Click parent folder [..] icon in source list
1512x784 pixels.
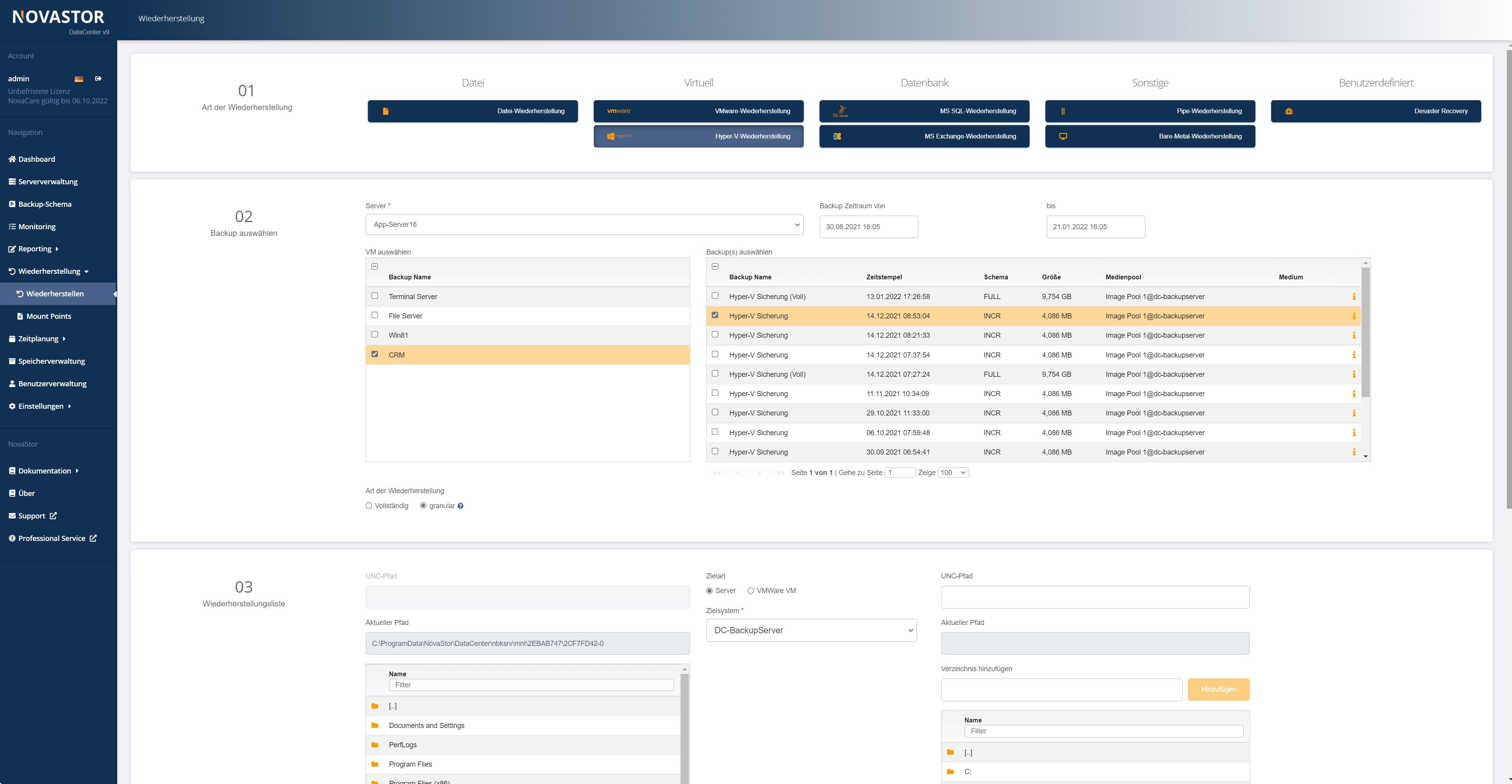click(375, 706)
